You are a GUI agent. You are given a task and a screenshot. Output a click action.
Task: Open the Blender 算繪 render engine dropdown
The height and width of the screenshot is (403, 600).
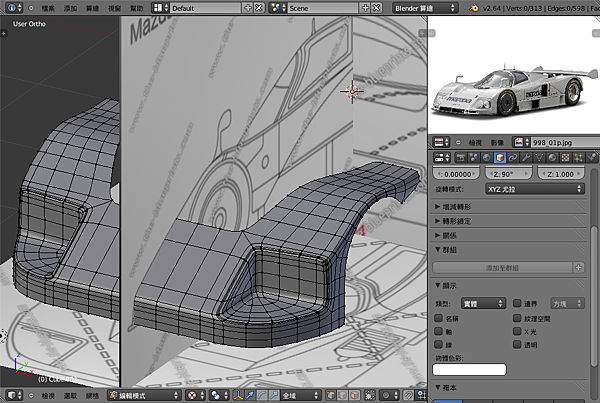[425, 8]
